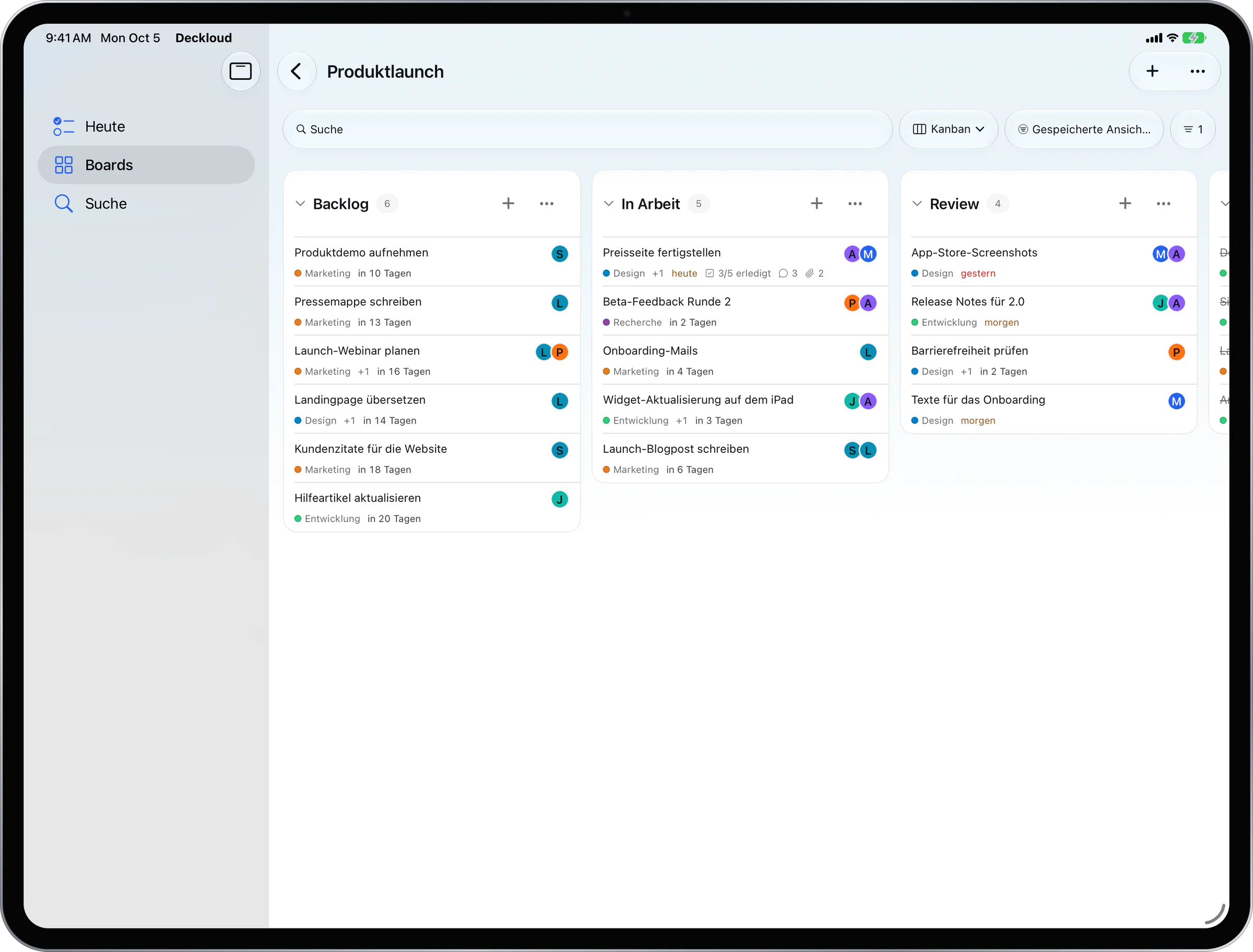Click the M avatar on Texte für das Onboarding
The image size is (1253, 952).
pos(1177,401)
